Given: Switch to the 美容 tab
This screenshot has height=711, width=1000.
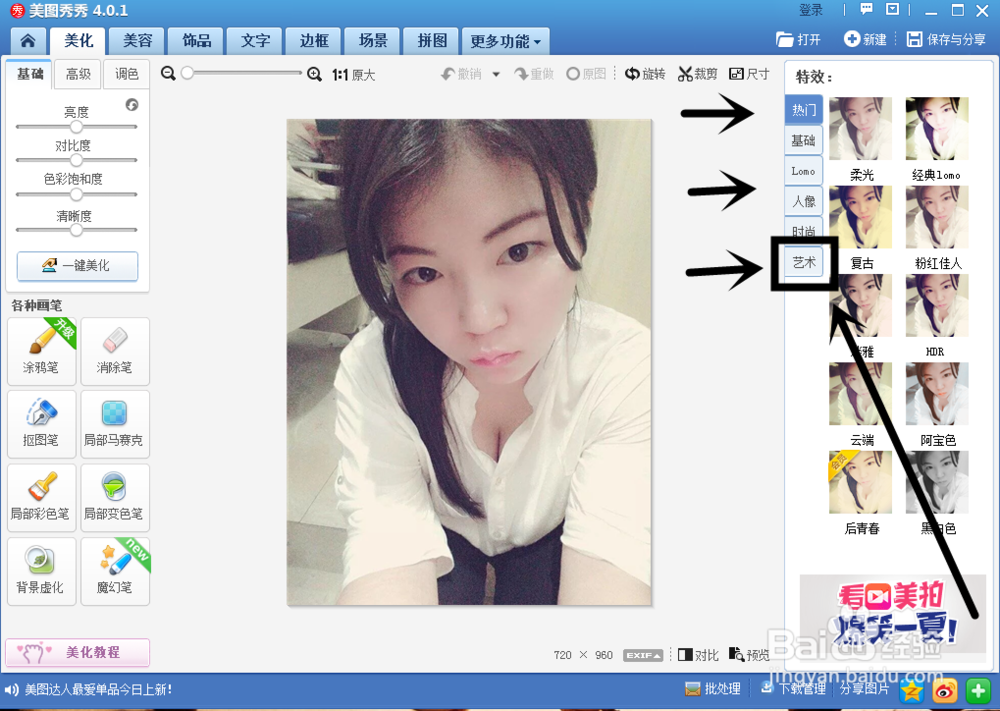Looking at the screenshot, I should pyautogui.click(x=137, y=41).
